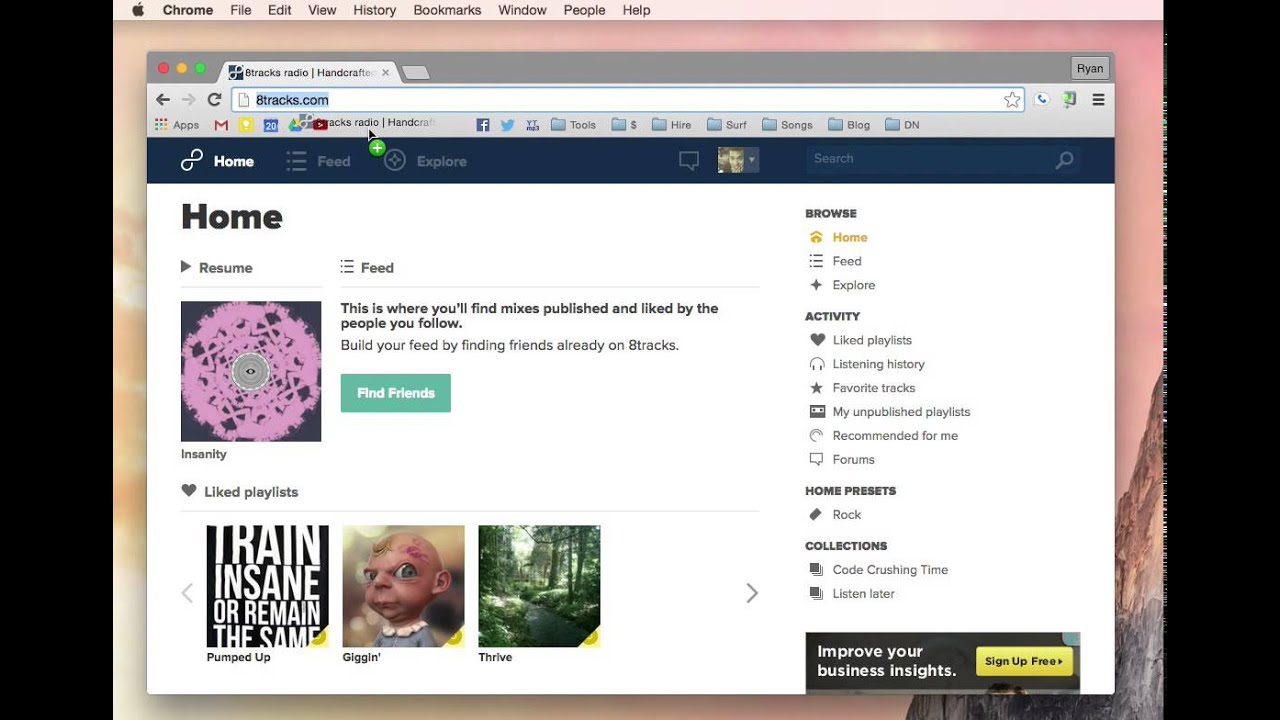Image resolution: width=1280 pixels, height=720 pixels.
Task: Click the Ryan profile button
Action: (x=1090, y=68)
